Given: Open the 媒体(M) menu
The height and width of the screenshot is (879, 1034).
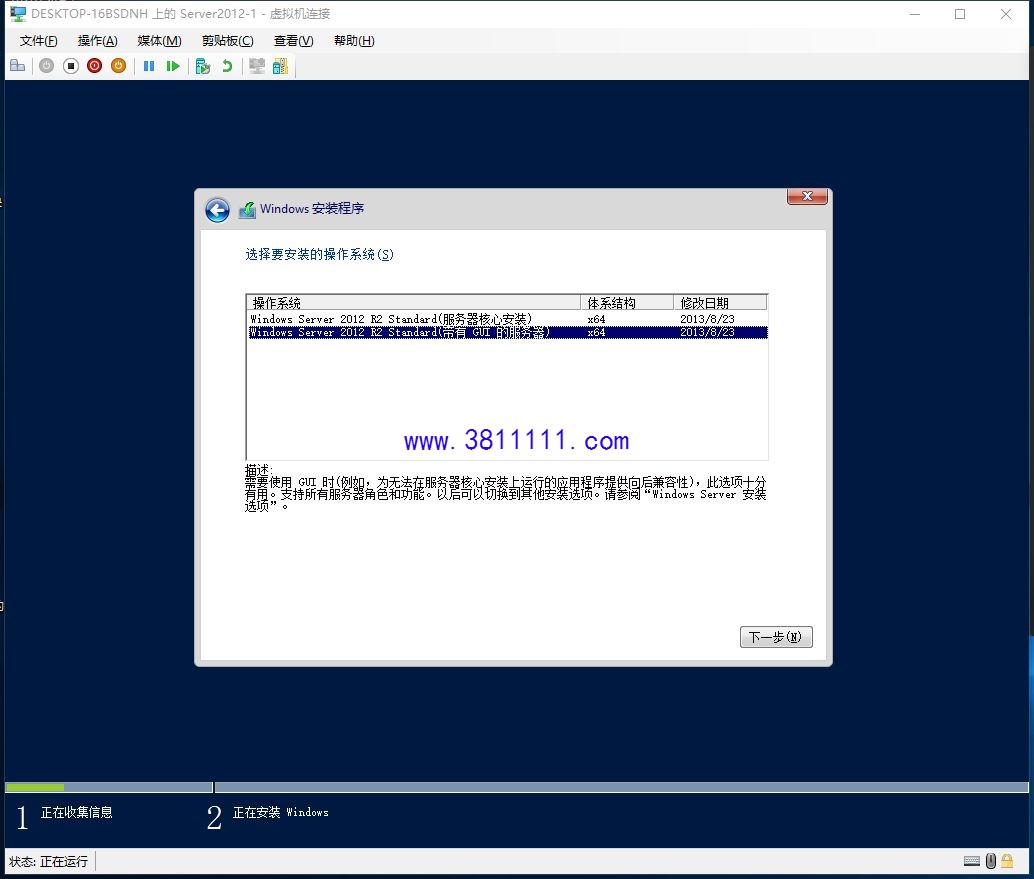Looking at the screenshot, I should pyautogui.click(x=159, y=41).
